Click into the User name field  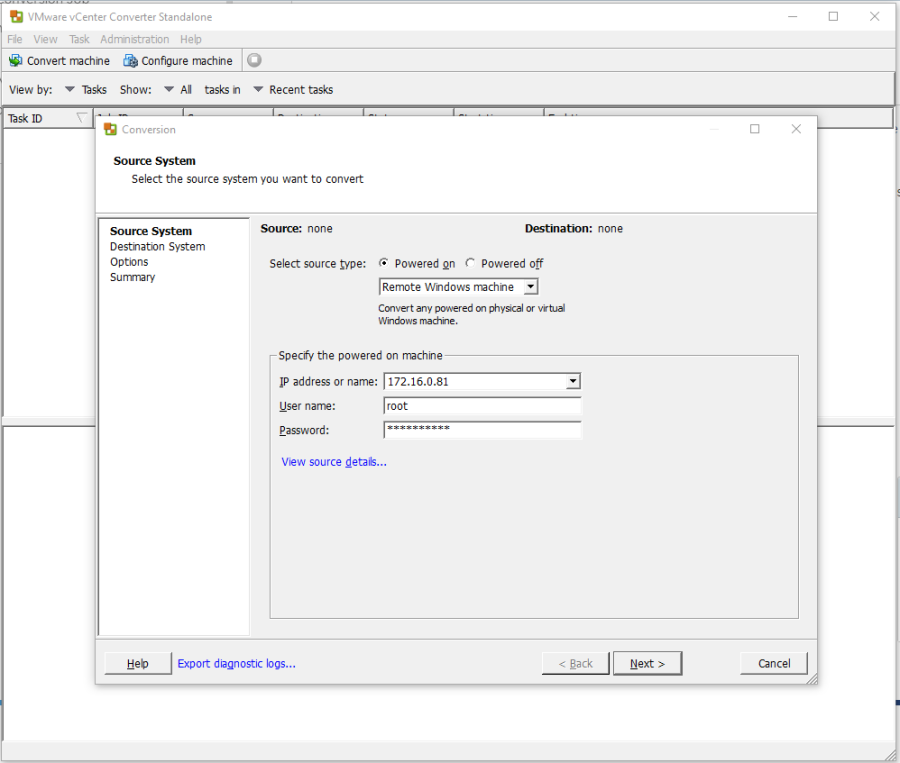pyautogui.click(x=482, y=406)
